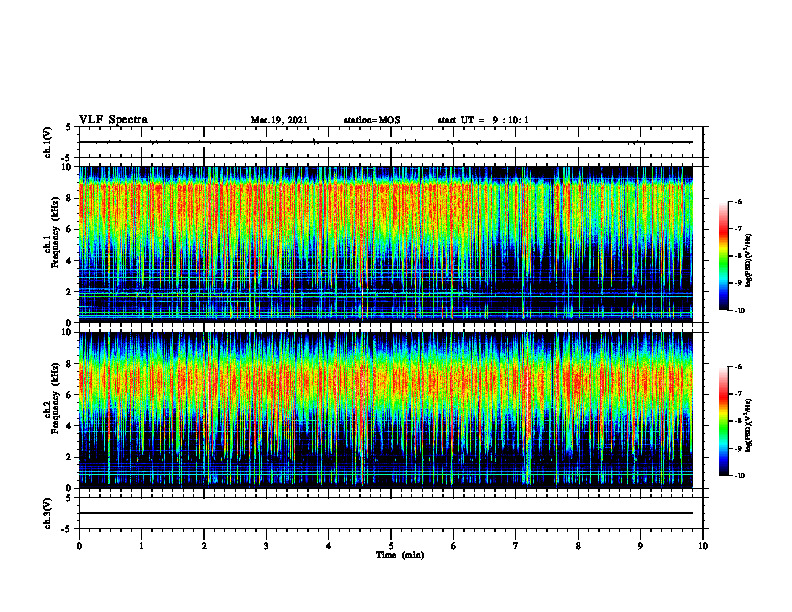The height and width of the screenshot is (612, 792).
Task: Select the ch.1 color bar unit label log(PSD)
Action: pos(749,261)
